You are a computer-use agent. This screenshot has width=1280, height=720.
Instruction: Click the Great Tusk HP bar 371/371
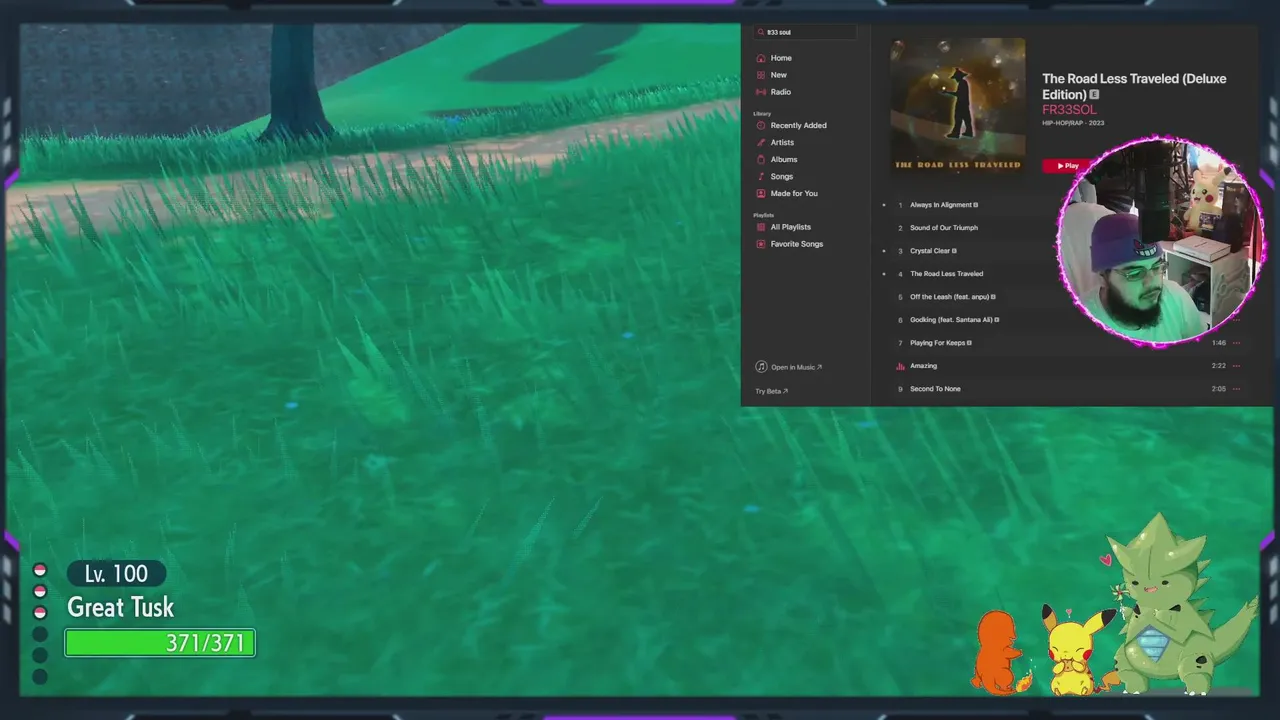tap(160, 643)
